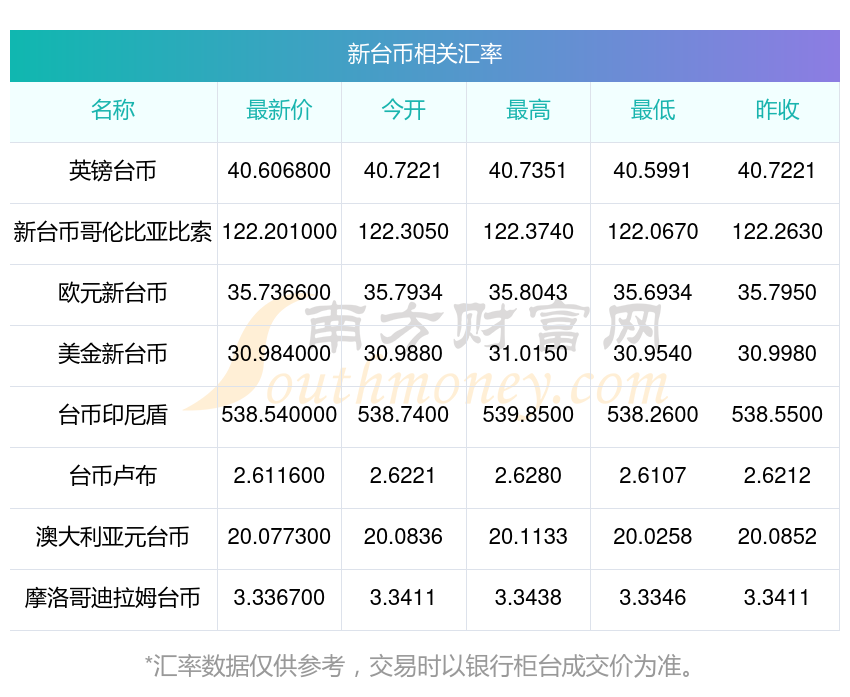Click the 台币卢布 currency pair

coord(113,476)
